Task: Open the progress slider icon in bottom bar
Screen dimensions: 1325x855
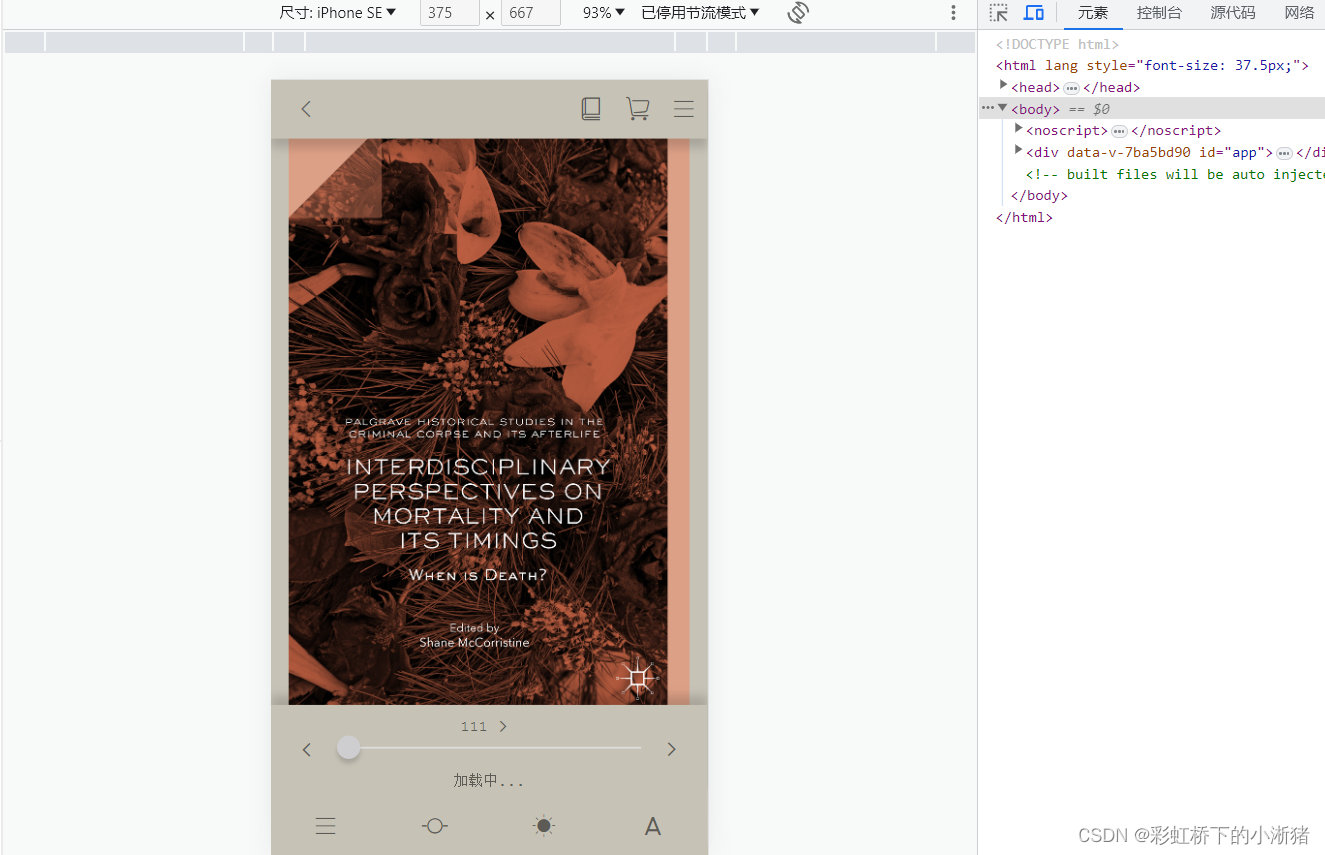Action: tap(434, 826)
